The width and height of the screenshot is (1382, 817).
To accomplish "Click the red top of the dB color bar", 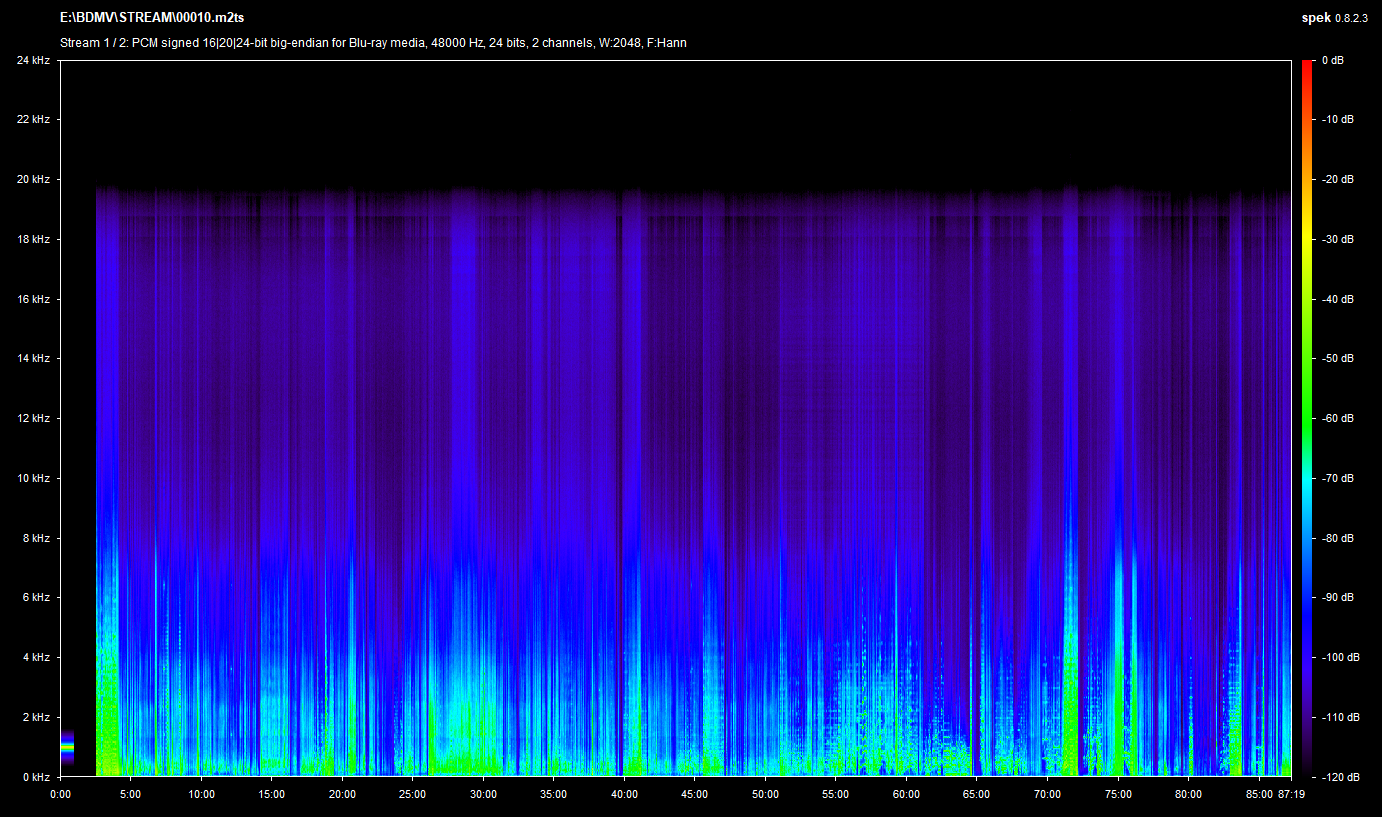I will tap(1308, 66).
